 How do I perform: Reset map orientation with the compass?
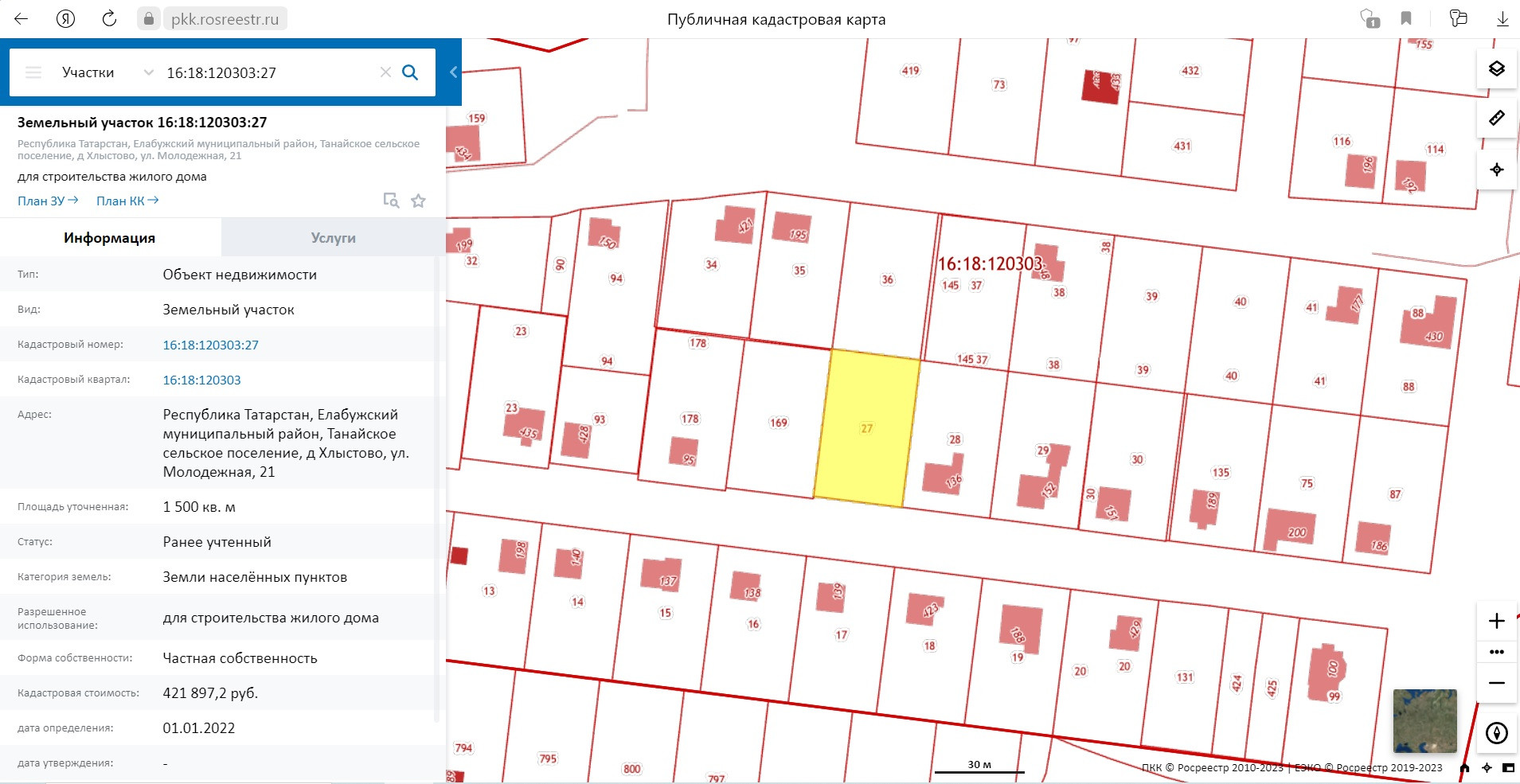tap(1497, 733)
